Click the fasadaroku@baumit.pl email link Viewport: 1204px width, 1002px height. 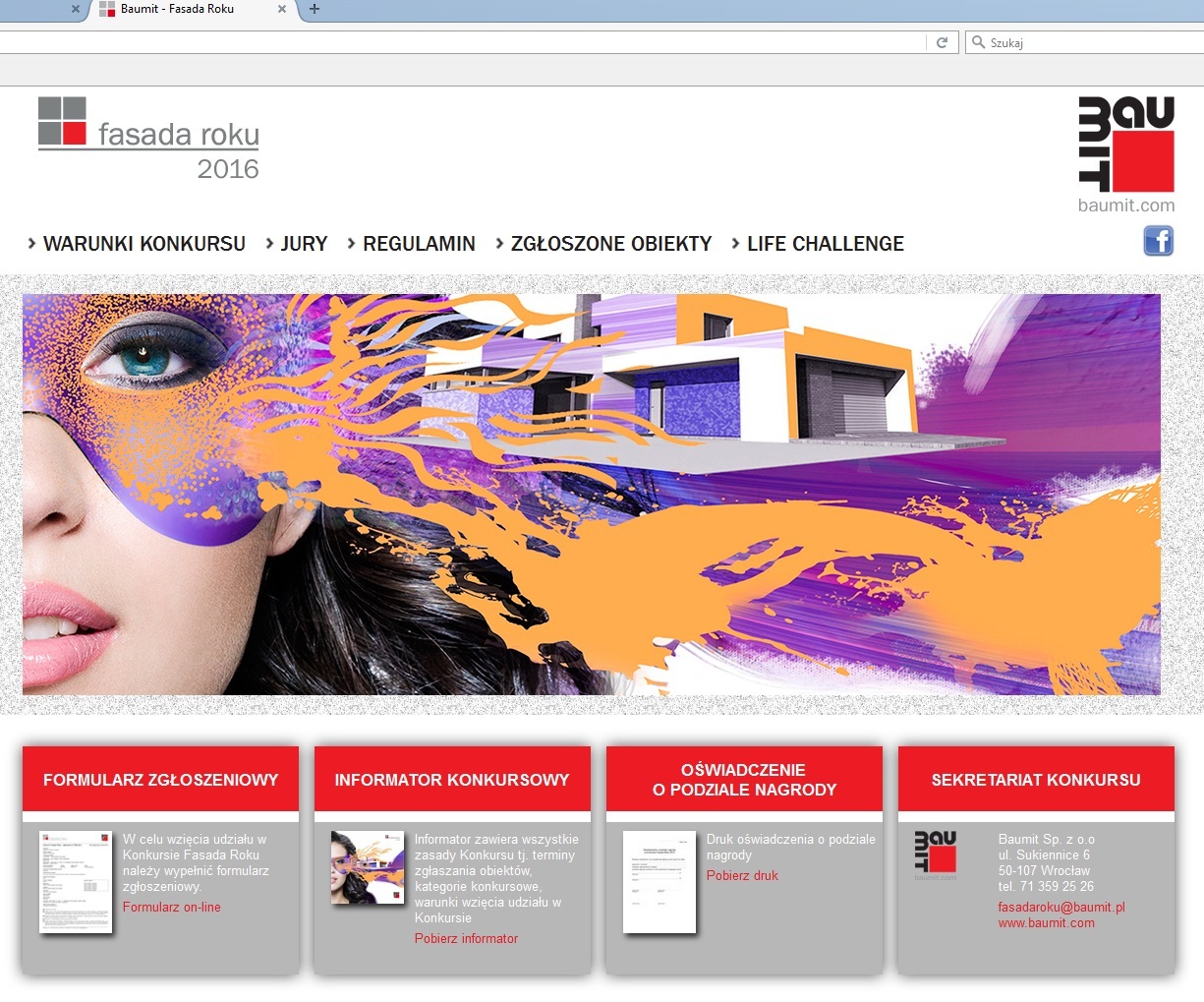coord(1061,907)
